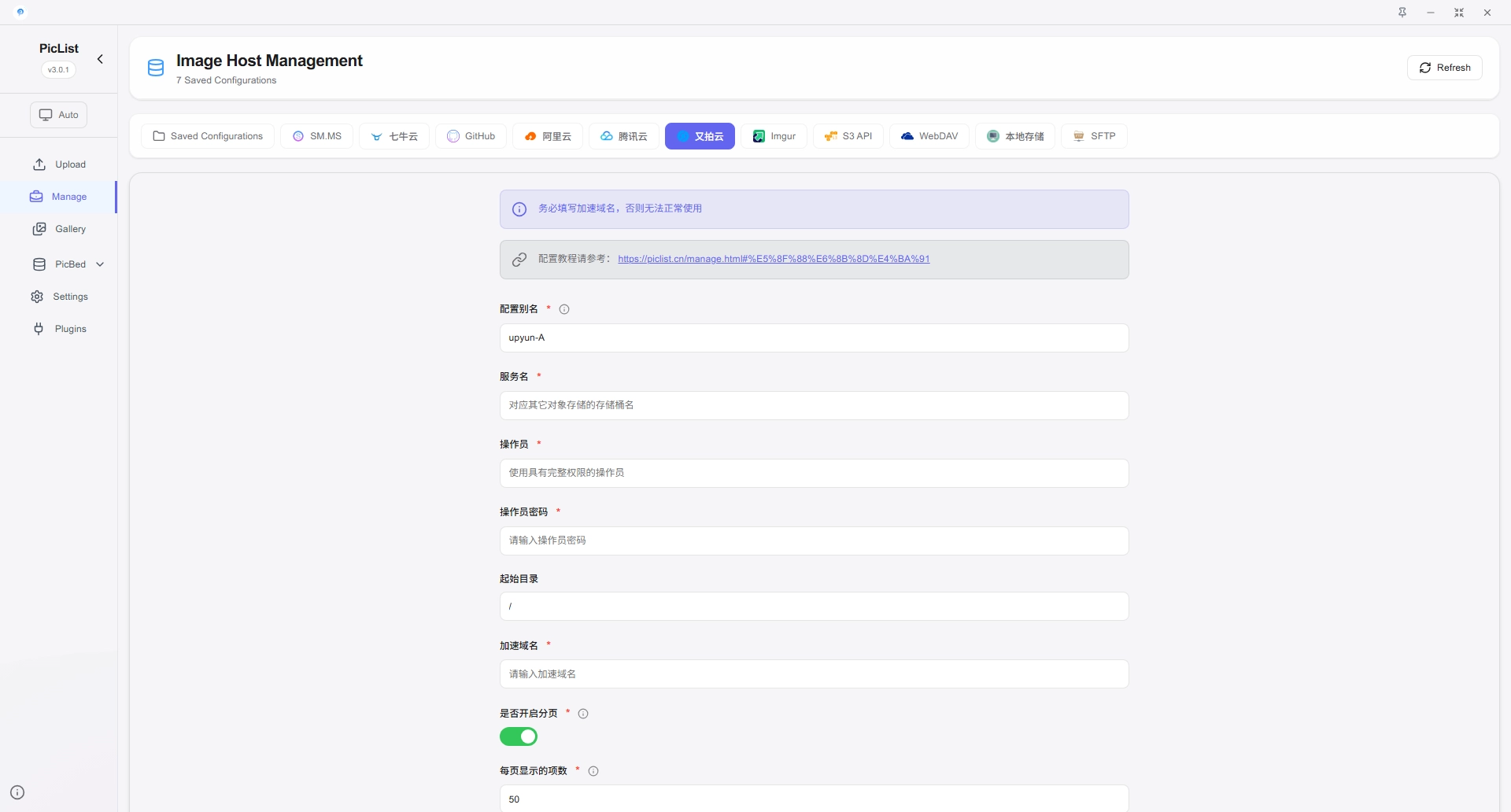Click the help icon beside 是否开启分页
Viewport: 1511px width, 812px height.
[x=583, y=714]
